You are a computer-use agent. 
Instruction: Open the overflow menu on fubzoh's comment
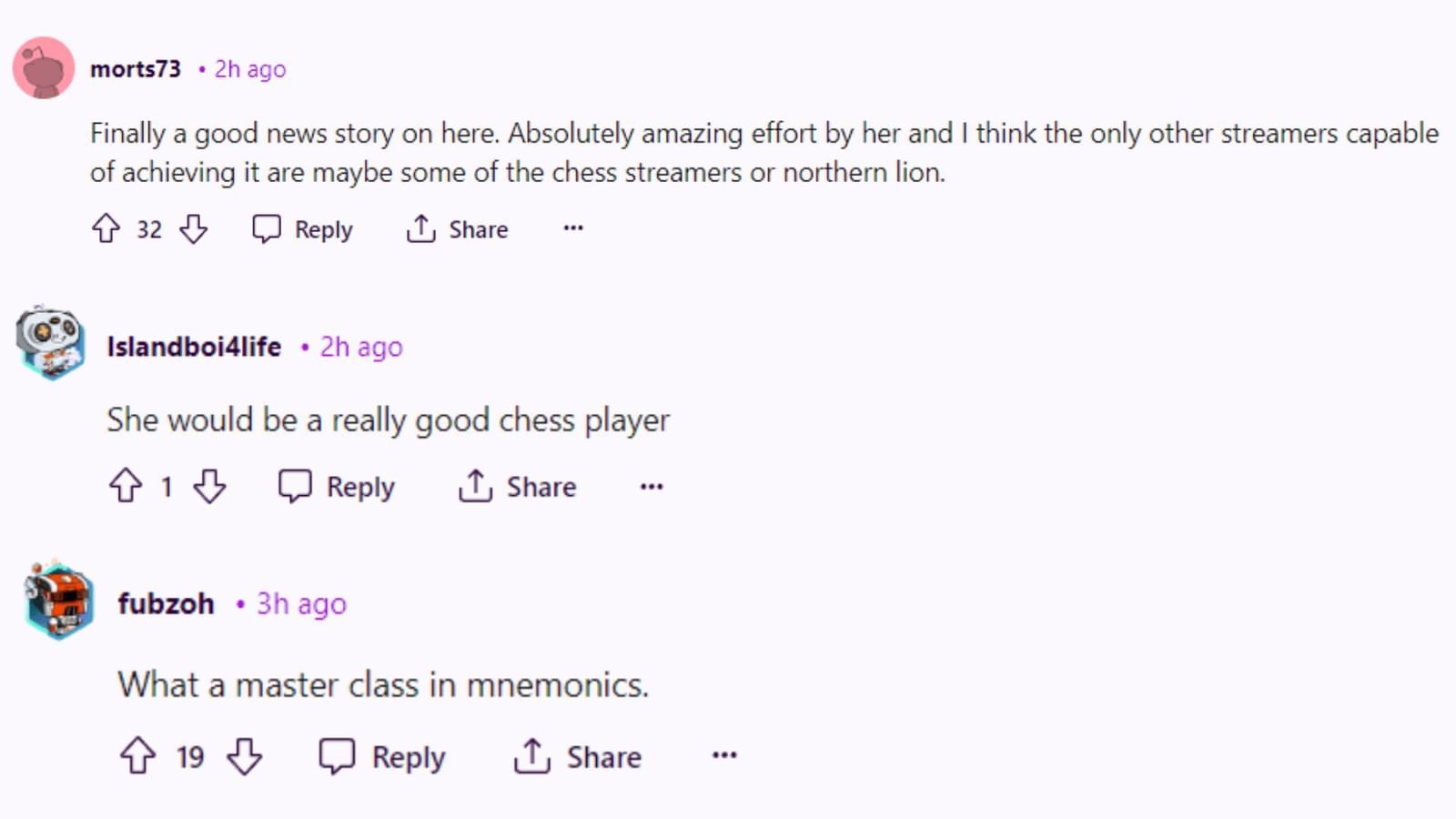click(724, 756)
